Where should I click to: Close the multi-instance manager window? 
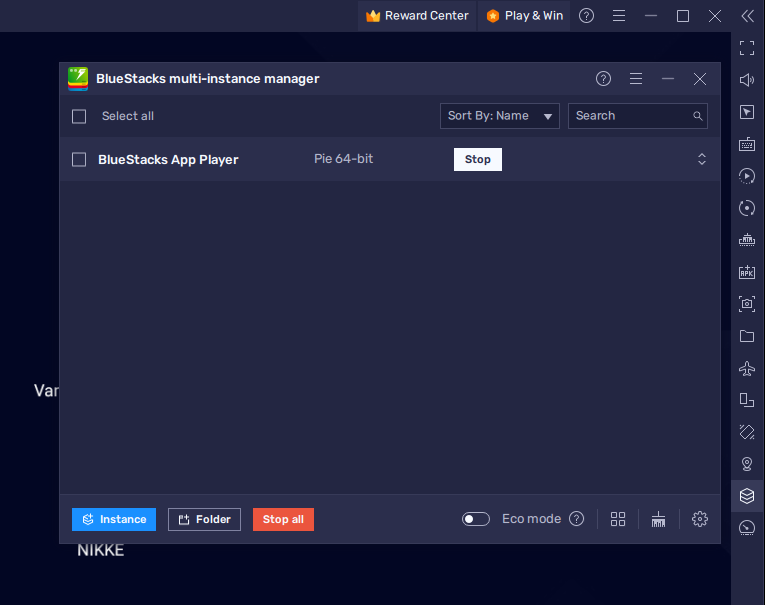click(x=700, y=79)
